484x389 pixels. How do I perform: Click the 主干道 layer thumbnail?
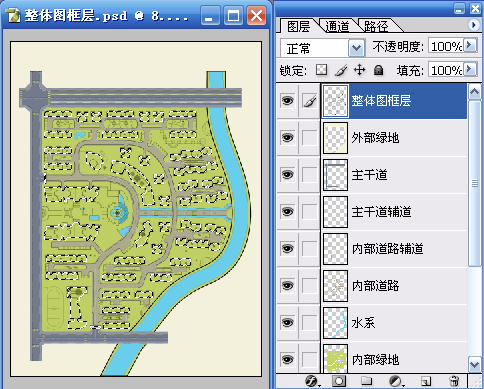point(335,175)
